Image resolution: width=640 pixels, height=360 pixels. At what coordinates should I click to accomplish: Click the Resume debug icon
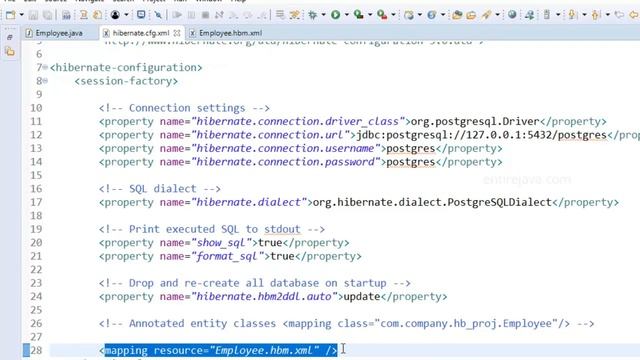pos(177,15)
